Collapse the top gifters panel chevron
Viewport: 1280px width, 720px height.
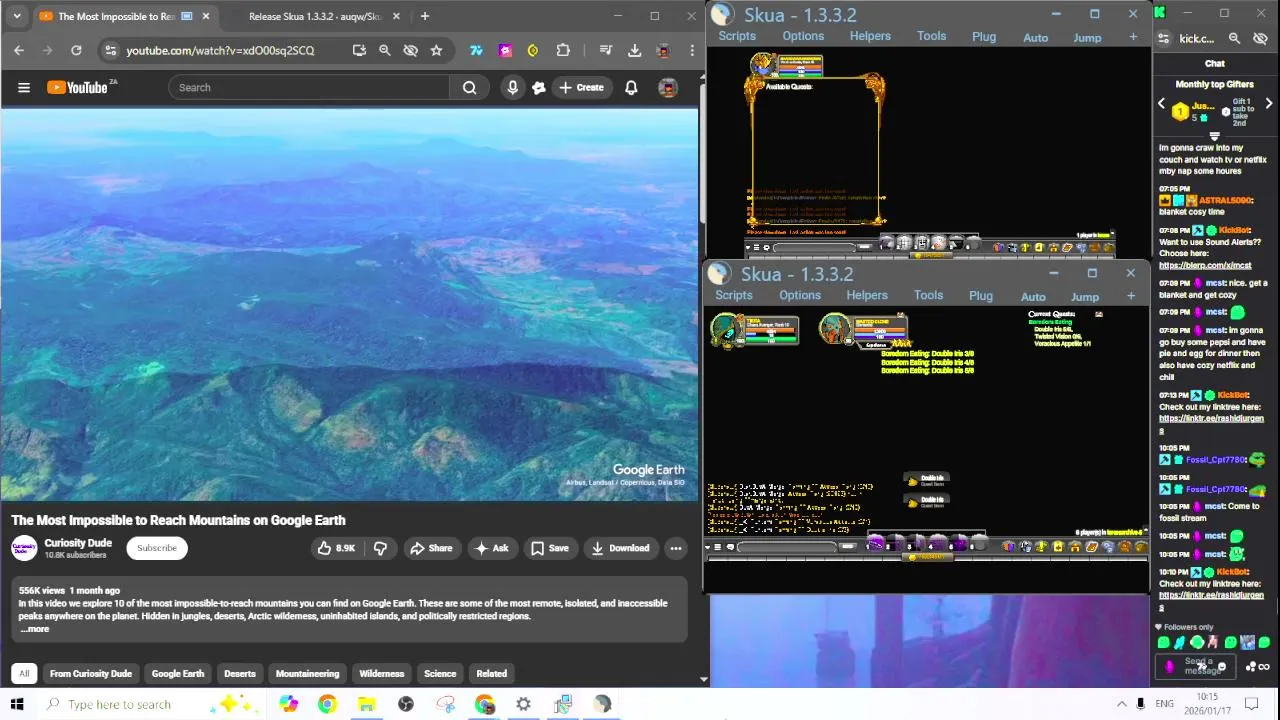1215,136
